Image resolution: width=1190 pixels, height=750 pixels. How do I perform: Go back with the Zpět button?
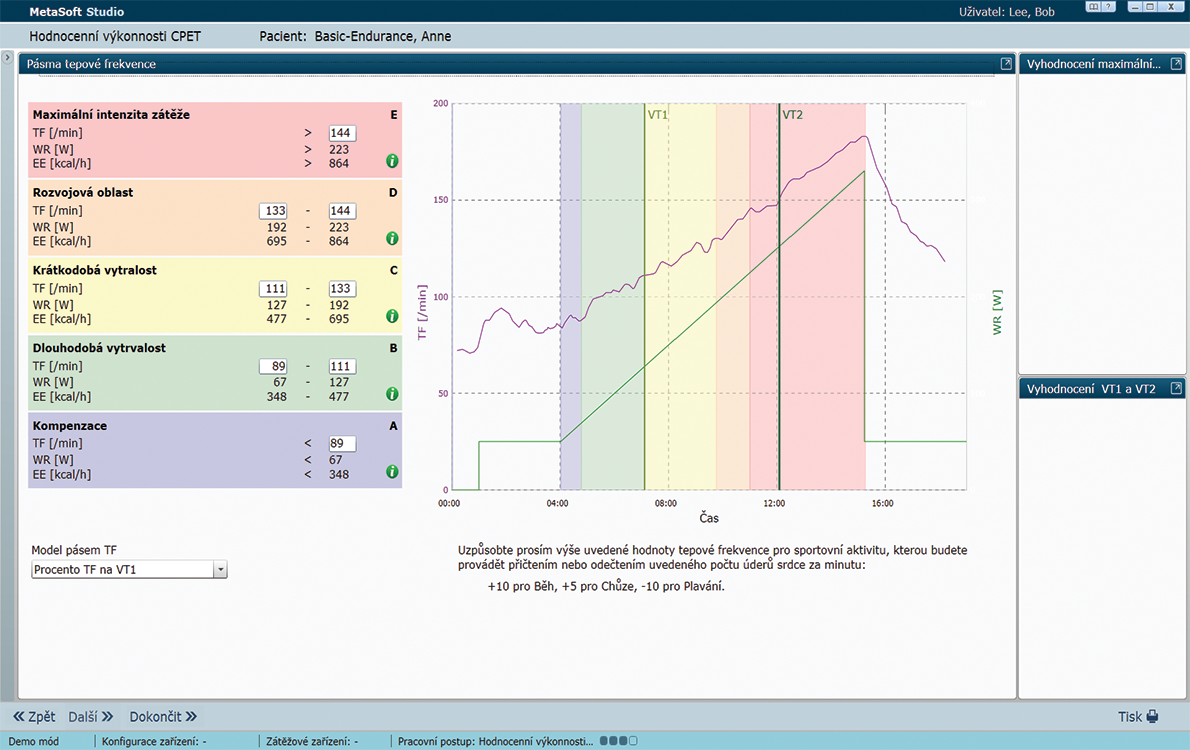tap(34, 717)
